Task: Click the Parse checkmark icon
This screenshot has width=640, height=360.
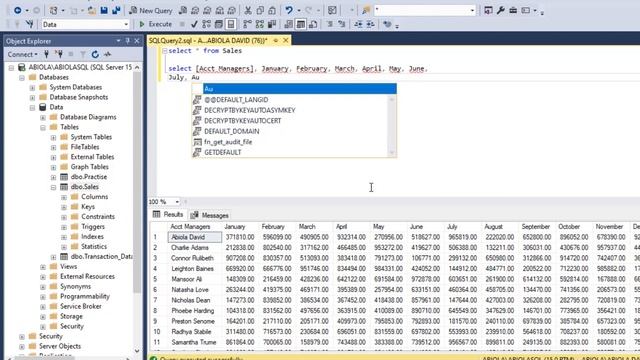Action: coord(194,24)
